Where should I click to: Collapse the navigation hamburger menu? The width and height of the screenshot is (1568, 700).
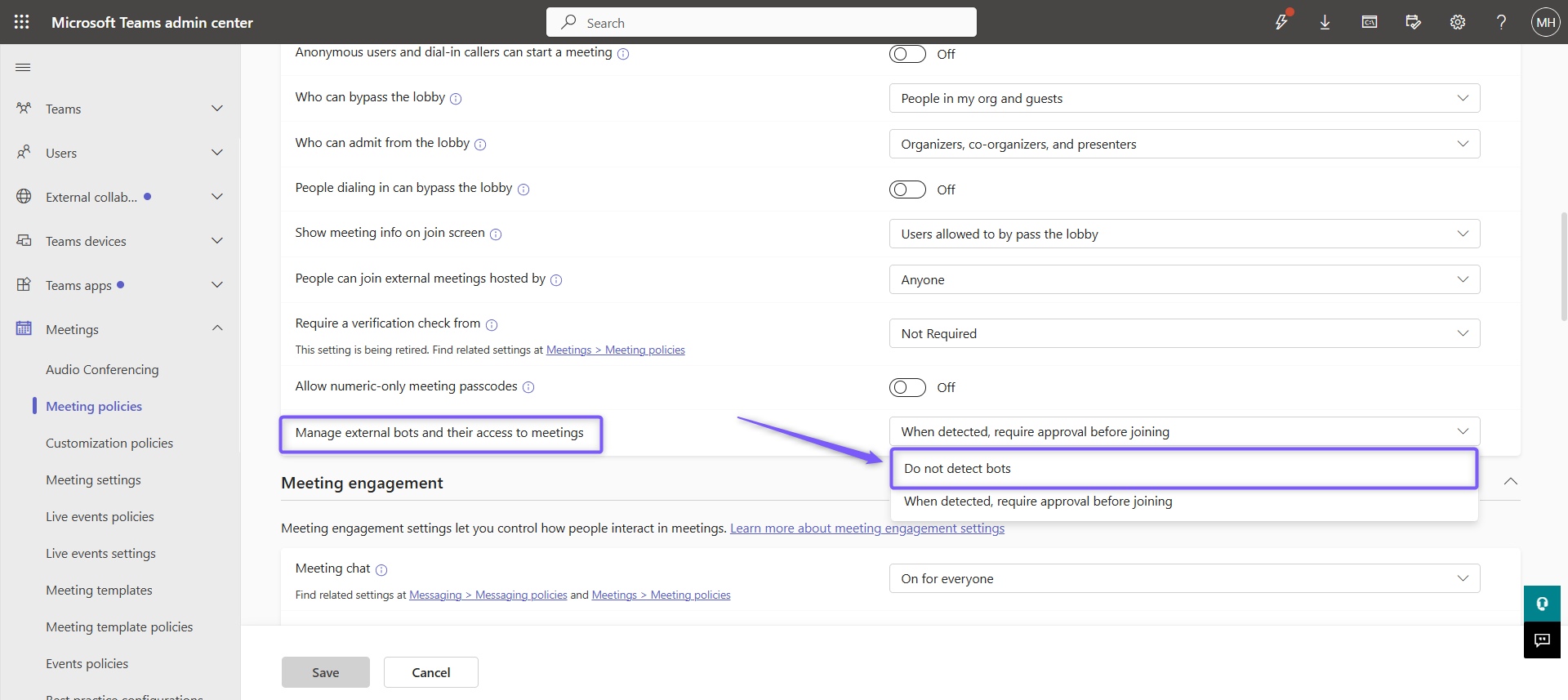click(x=23, y=67)
